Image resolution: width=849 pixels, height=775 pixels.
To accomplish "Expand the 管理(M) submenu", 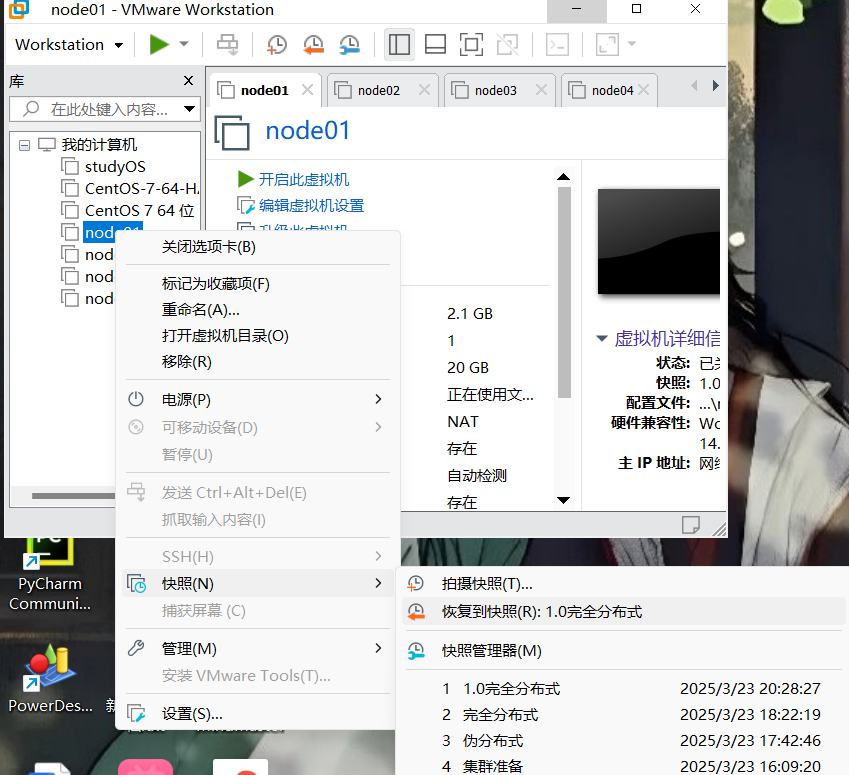I will [258, 649].
